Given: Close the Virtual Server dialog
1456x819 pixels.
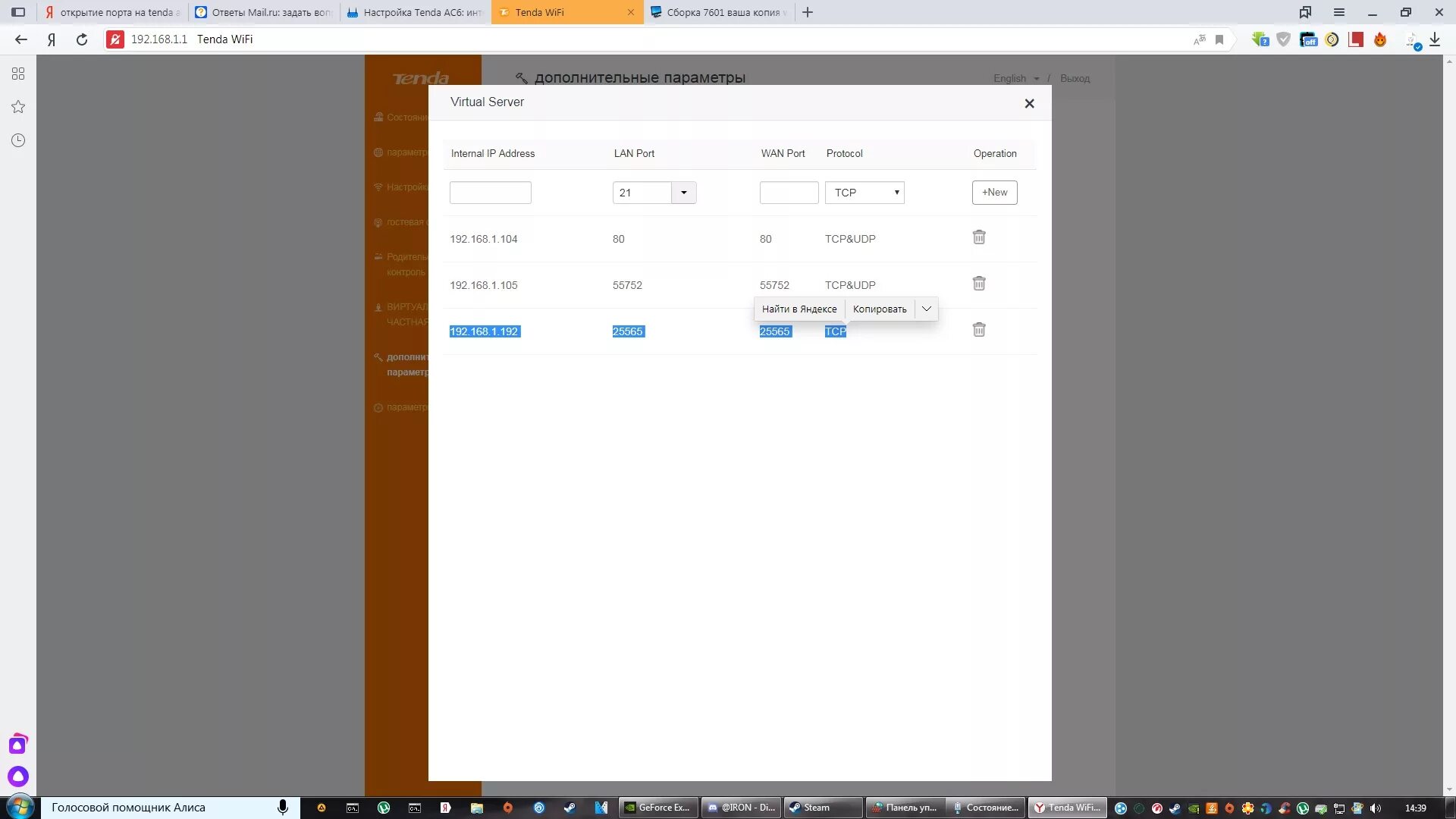Looking at the screenshot, I should (x=1029, y=104).
